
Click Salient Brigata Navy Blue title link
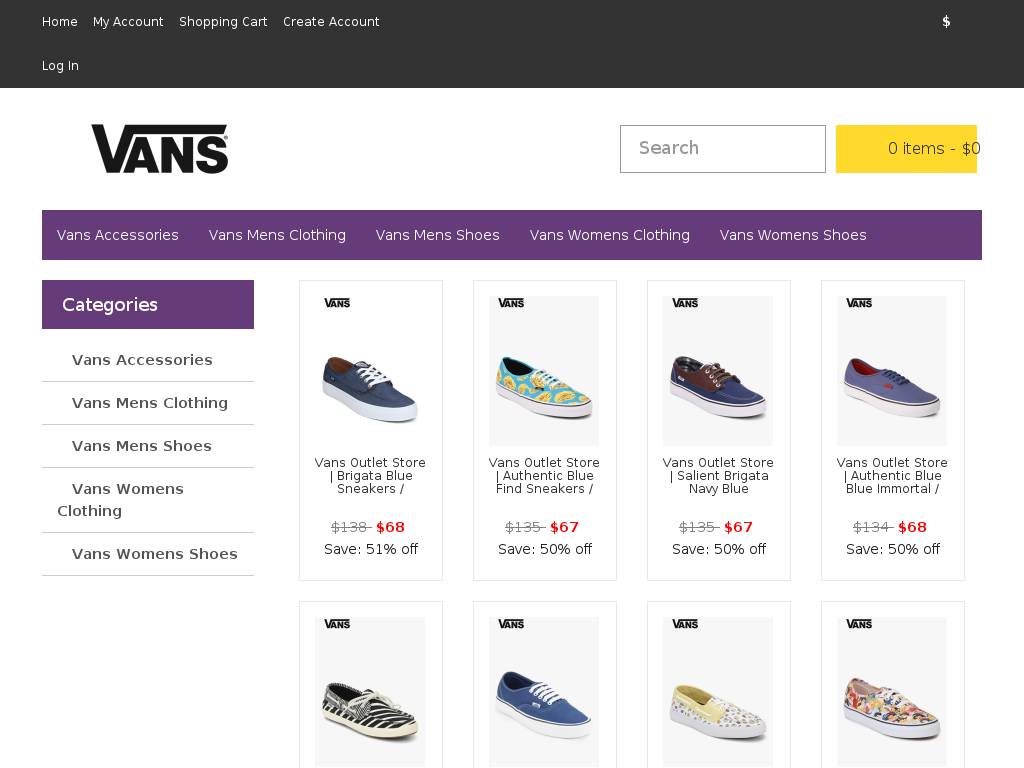718,476
